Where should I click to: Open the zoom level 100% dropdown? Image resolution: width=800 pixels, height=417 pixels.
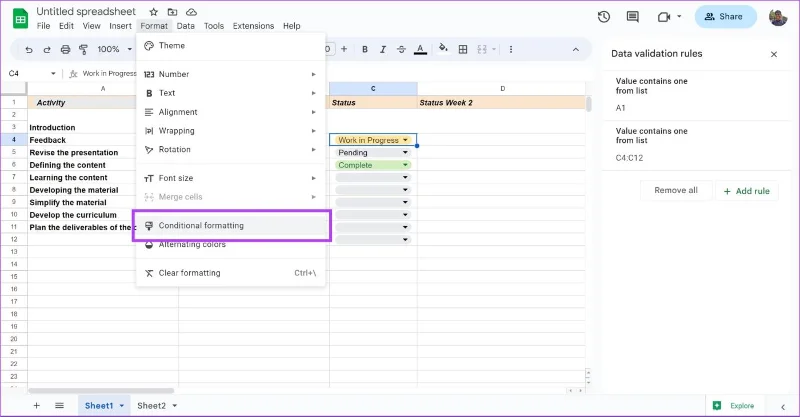click(x=114, y=49)
